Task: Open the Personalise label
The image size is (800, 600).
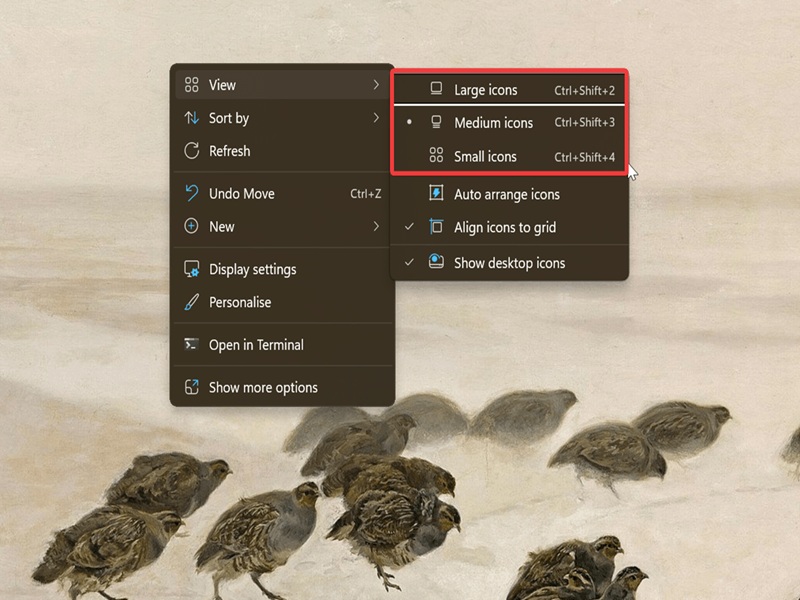Action: click(240, 302)
